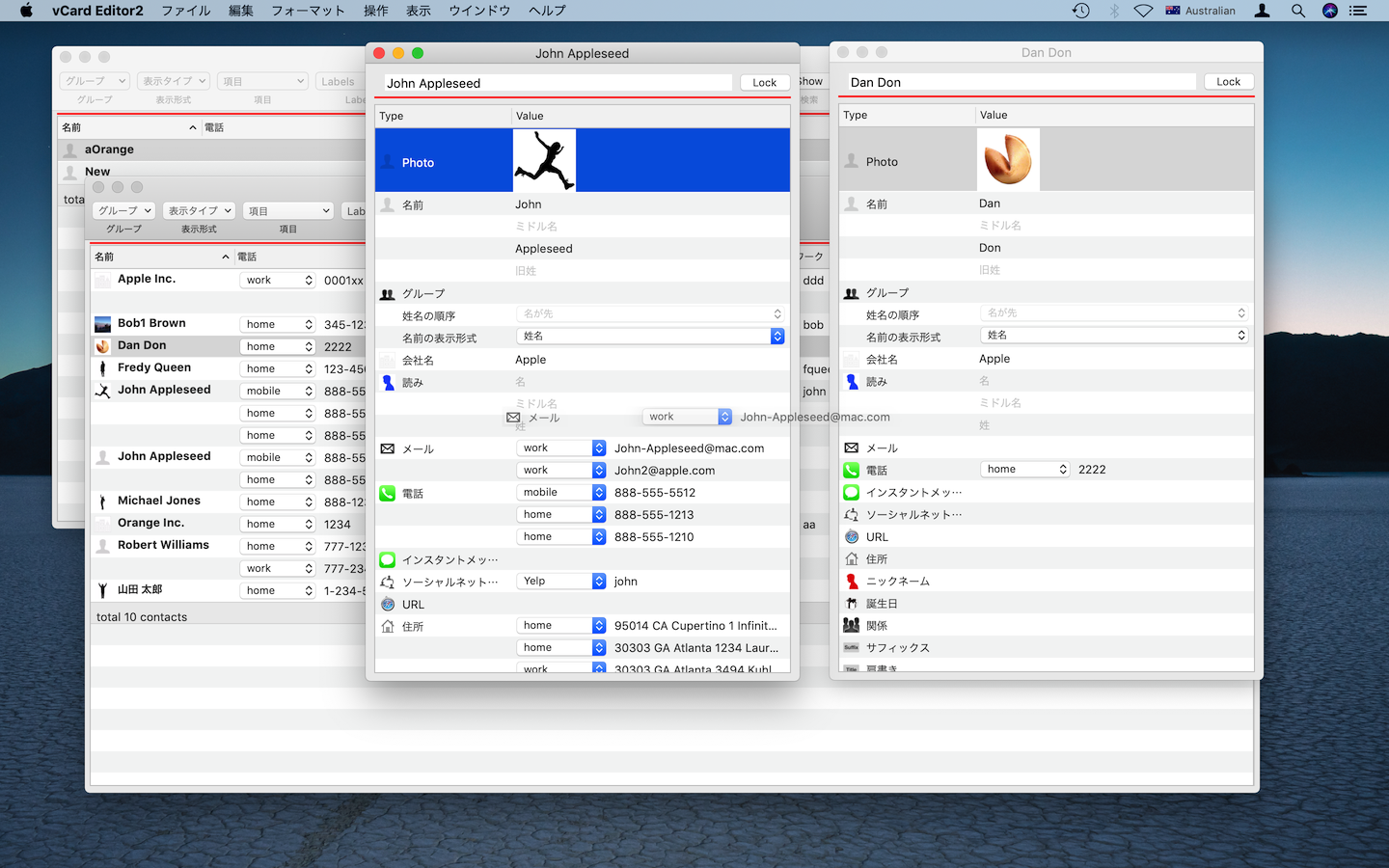This screenshot has width=1389, height=868.
Task: Open the ファイル menu
Action: click(185, 11)
